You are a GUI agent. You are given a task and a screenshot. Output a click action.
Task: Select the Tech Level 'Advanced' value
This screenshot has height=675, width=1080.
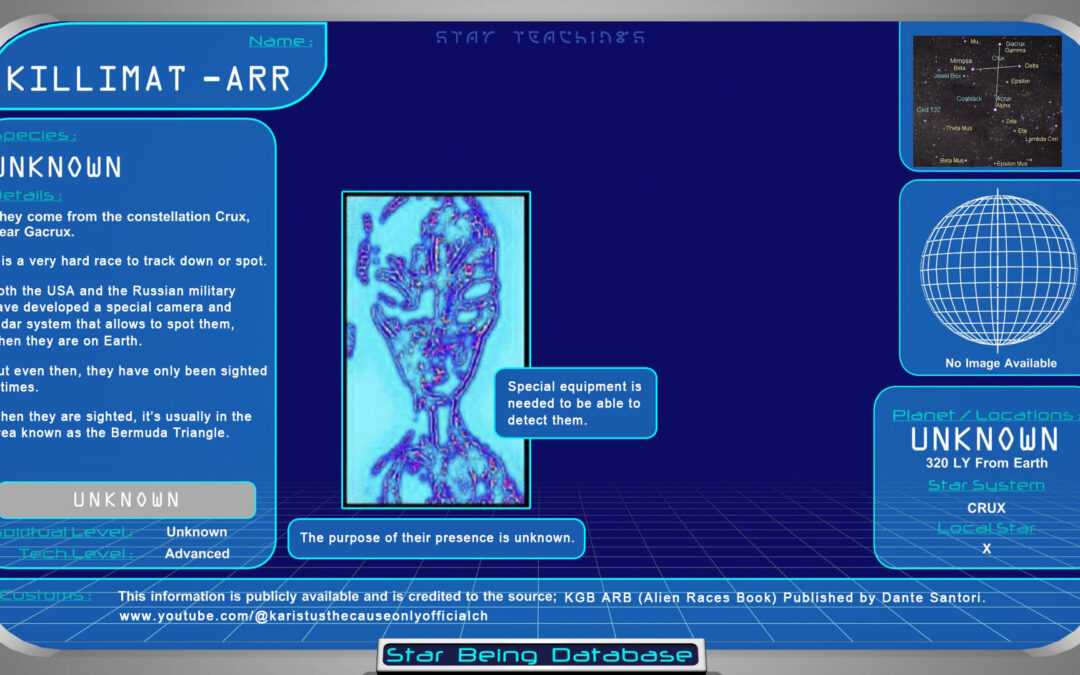[x=198, y=553]
